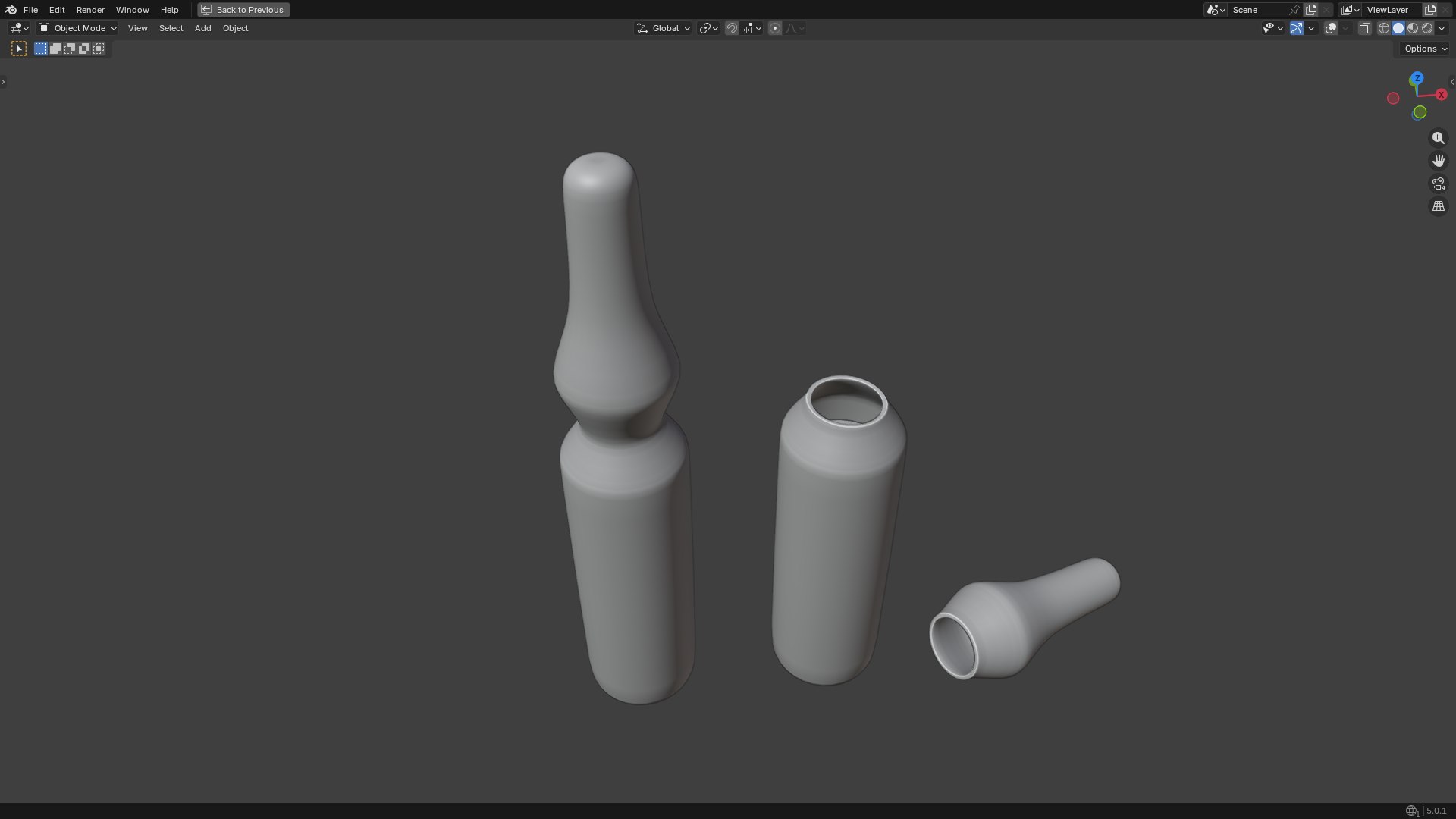
Task: Open the viewport Add menu
Action: click(x=202, y=28)
